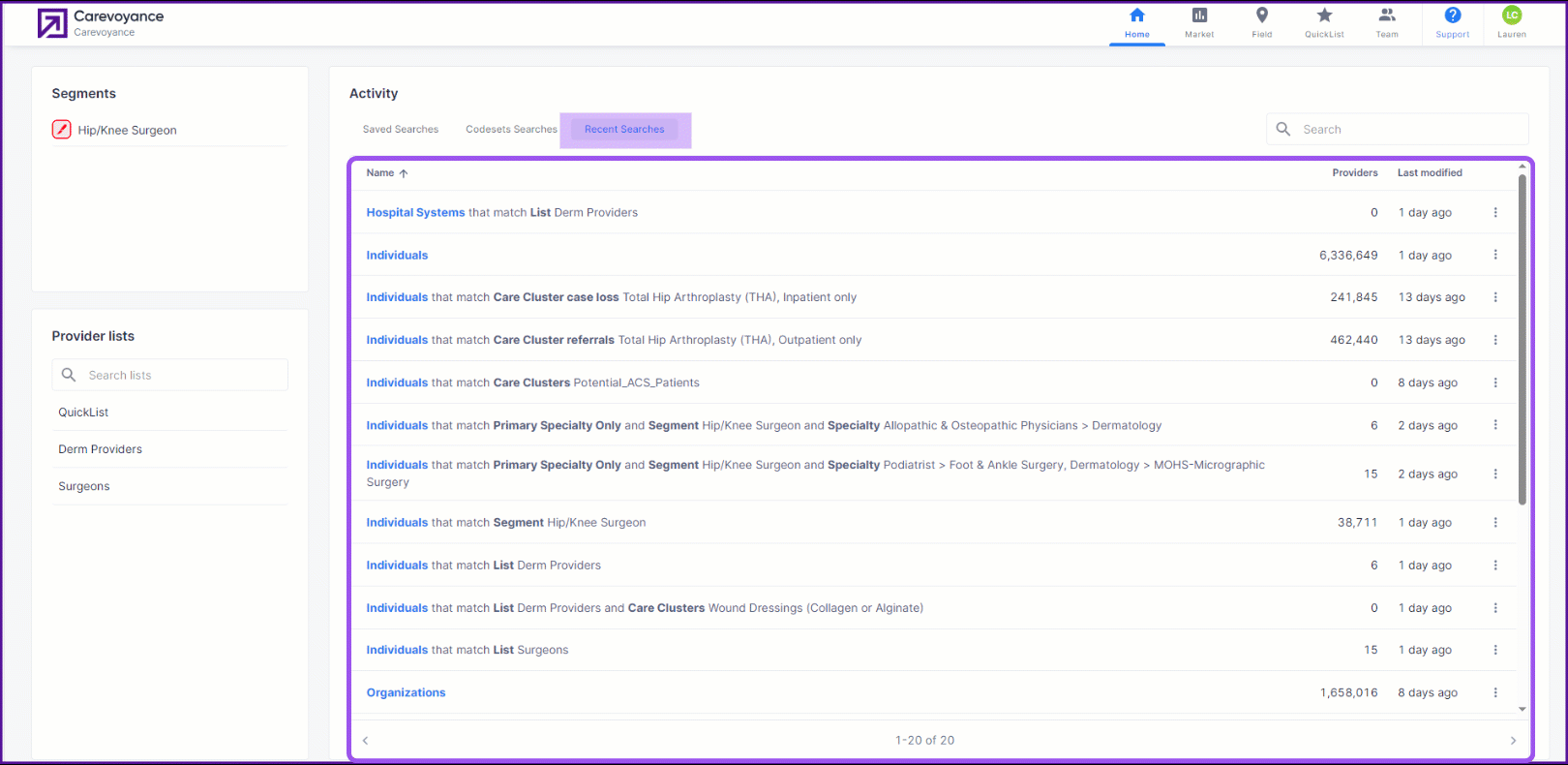Click the activity list vertical scrollbar
This screenshot has width=1568, height=765.
coord(1522,339)
